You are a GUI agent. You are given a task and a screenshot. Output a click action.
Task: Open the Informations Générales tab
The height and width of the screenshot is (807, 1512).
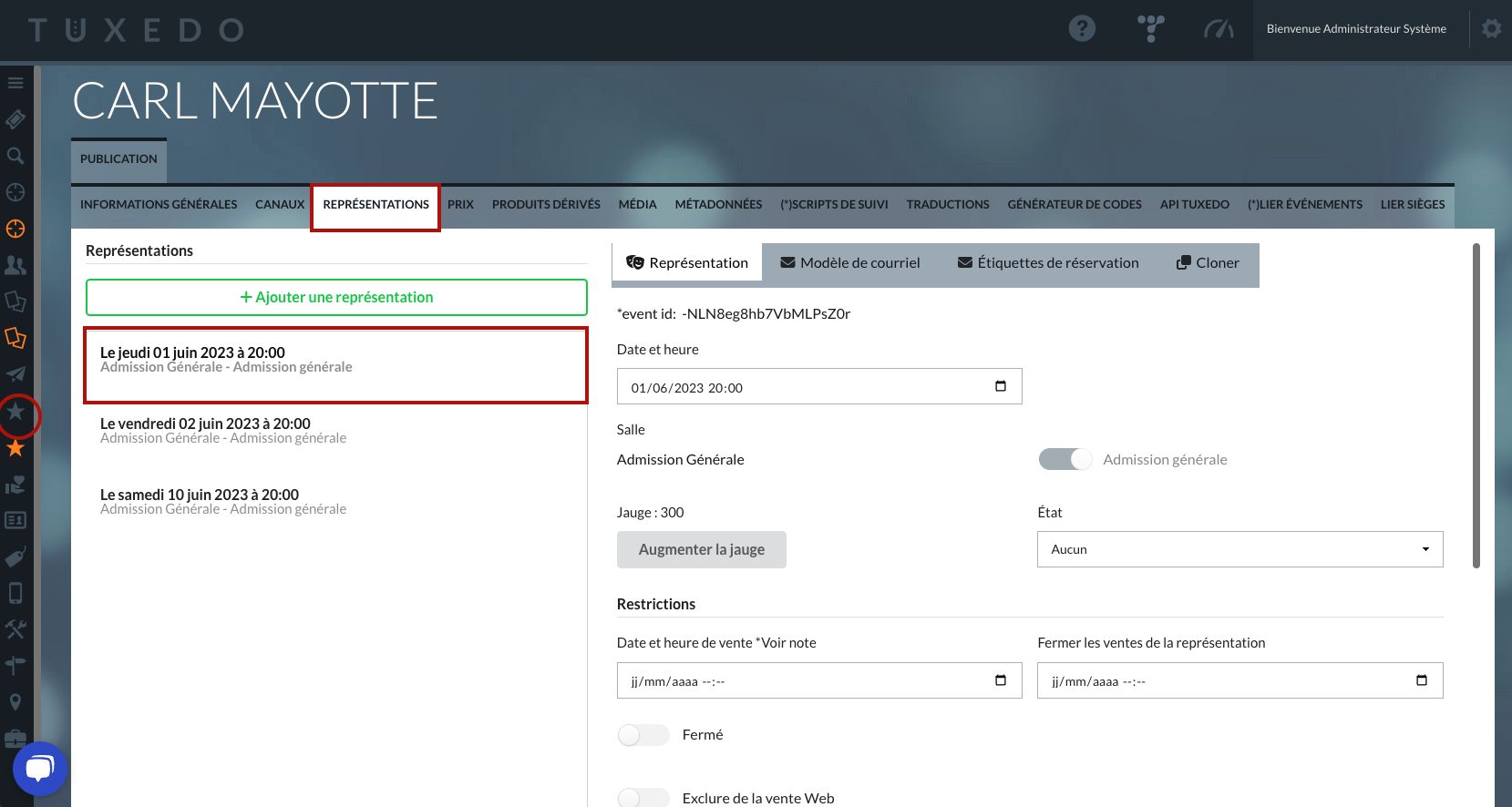tap(159, 205)
